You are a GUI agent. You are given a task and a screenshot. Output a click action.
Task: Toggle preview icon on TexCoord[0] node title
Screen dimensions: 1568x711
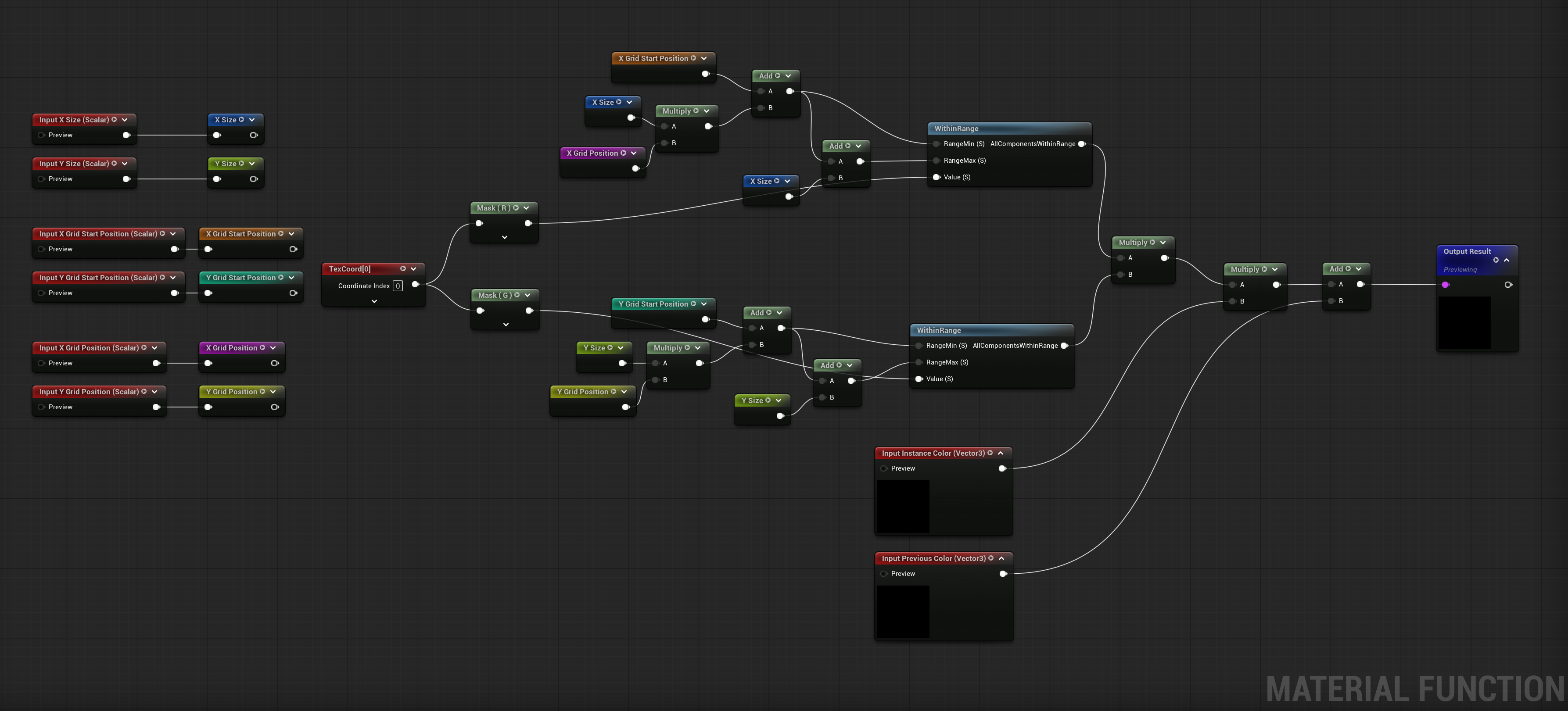point(402,269)
